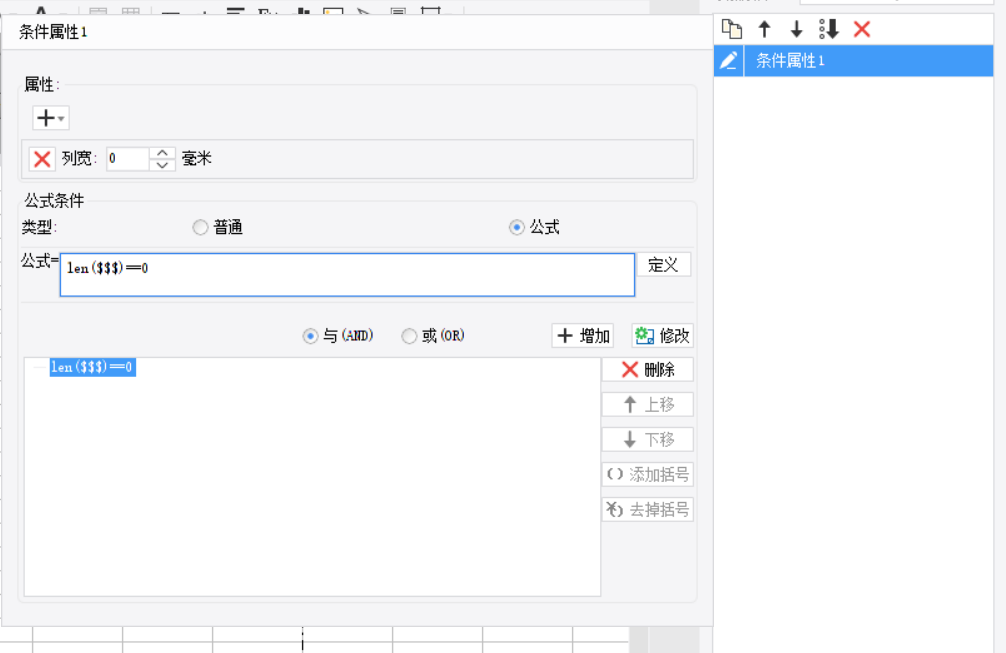Click the 增加 button to add the condition
This screenshot has width=1006, height=653.
click(582, 336)
